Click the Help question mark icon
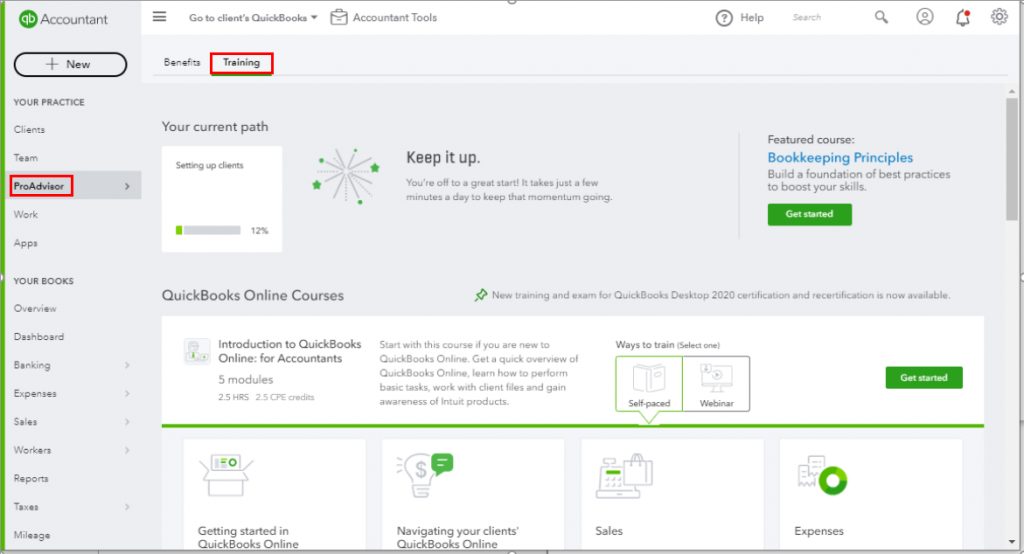 724,18
